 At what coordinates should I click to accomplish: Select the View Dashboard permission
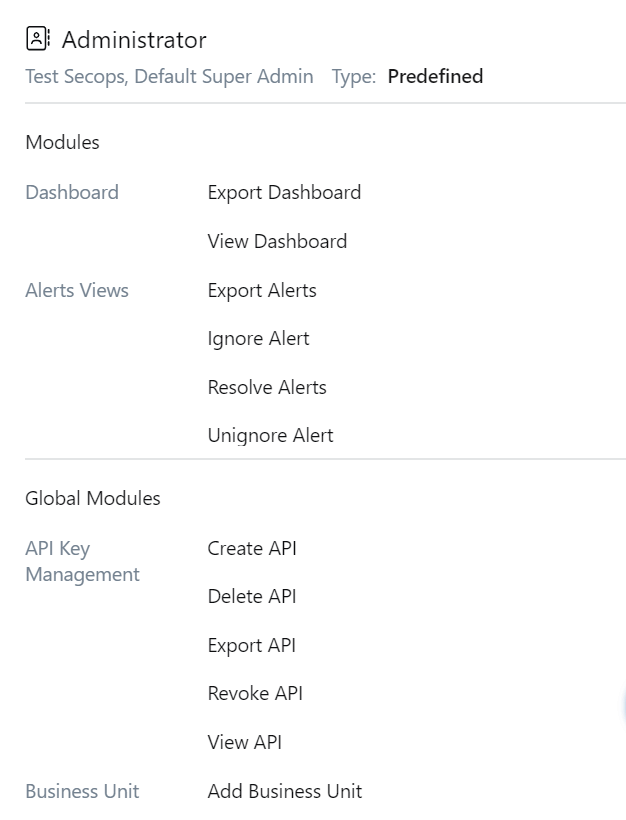(x=277, y=241)
